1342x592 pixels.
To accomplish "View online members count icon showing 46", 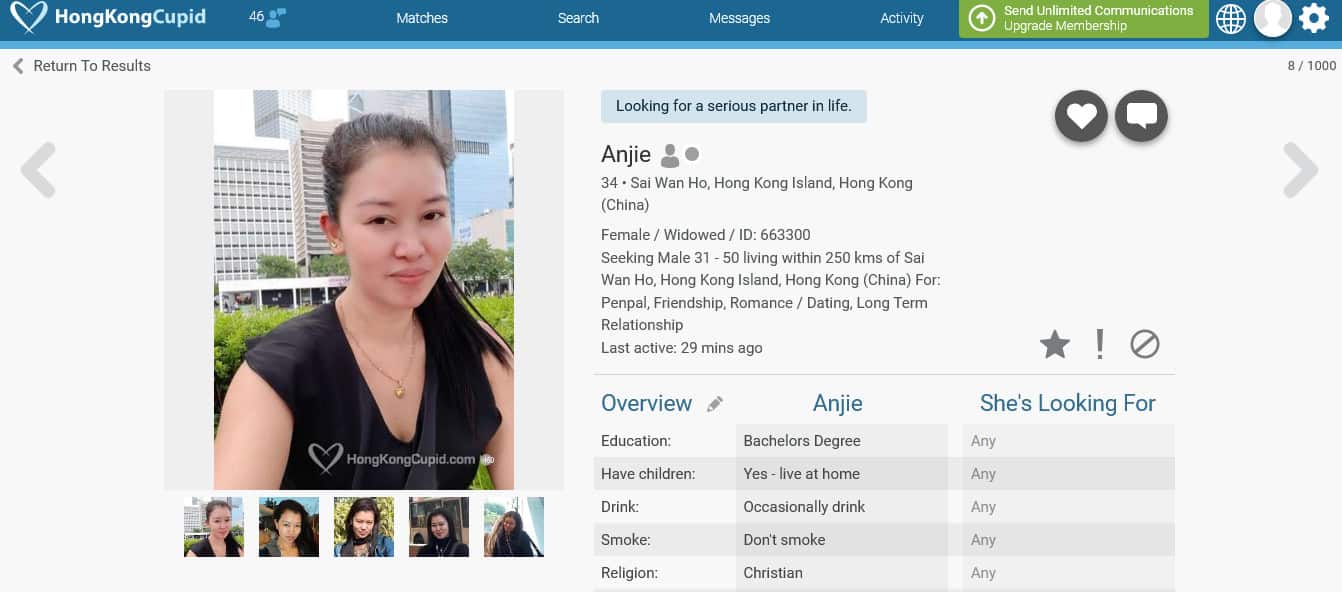I will coord(267,17).
